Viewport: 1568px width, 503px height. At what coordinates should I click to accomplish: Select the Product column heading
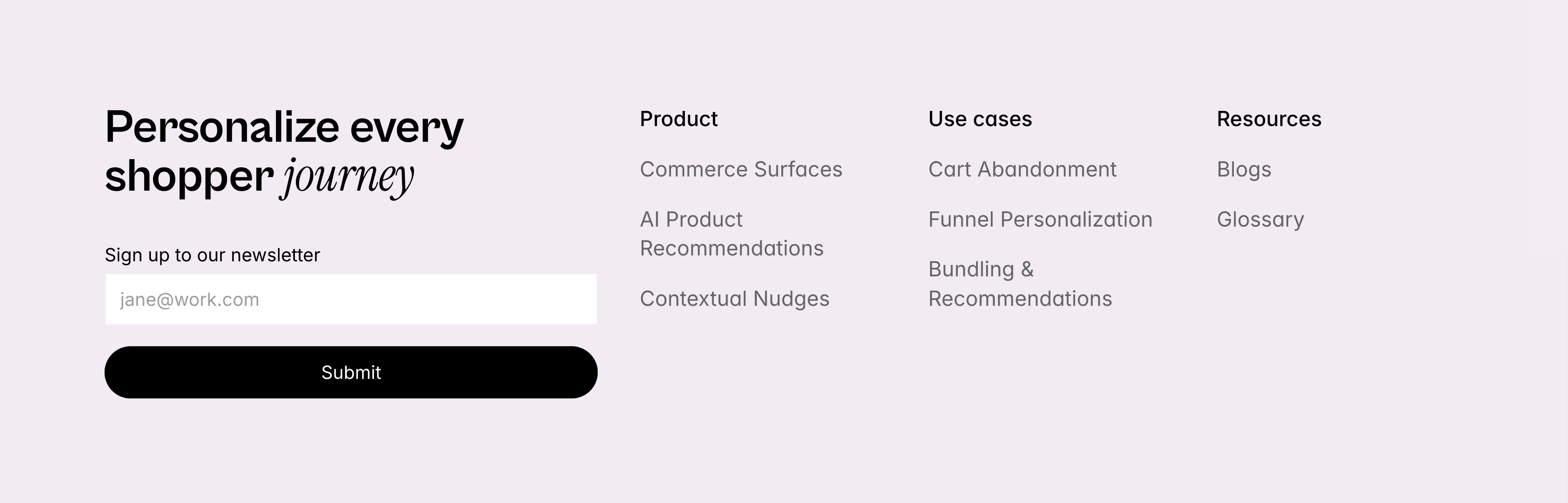tap(678, 119)
